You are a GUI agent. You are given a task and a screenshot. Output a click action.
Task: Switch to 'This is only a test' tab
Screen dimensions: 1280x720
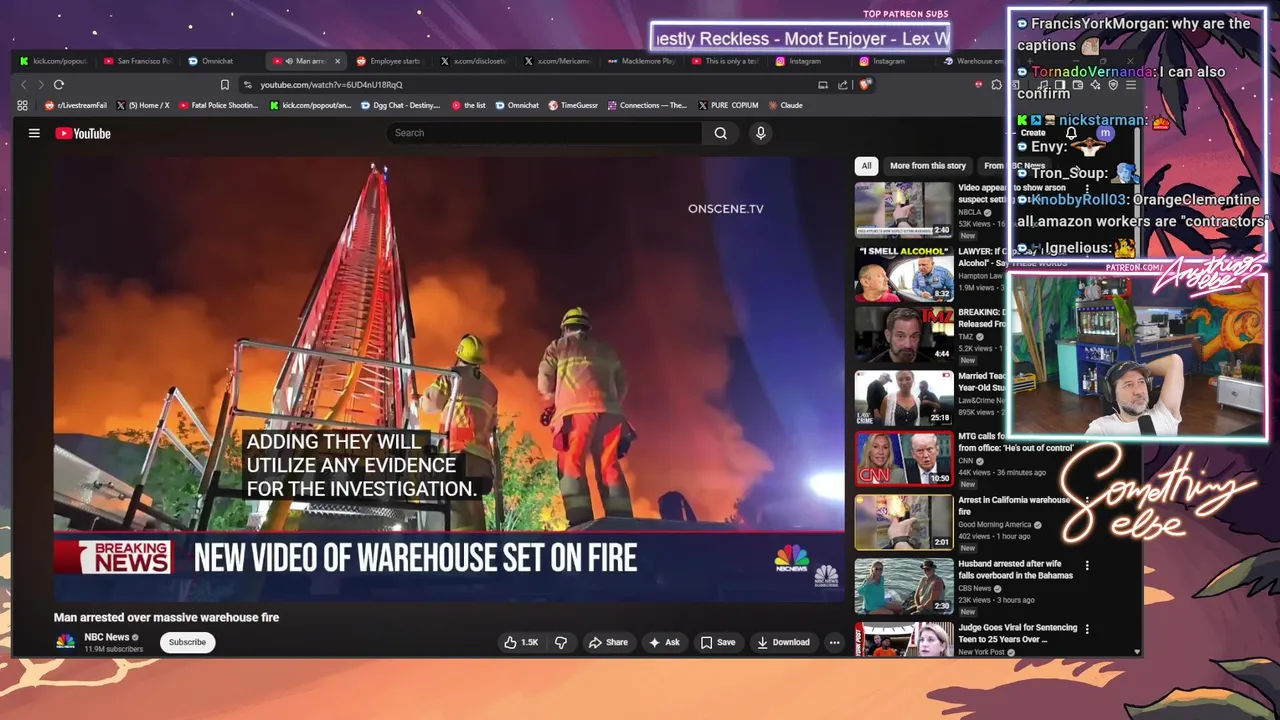pyautogui.click(x=726, y=61)
